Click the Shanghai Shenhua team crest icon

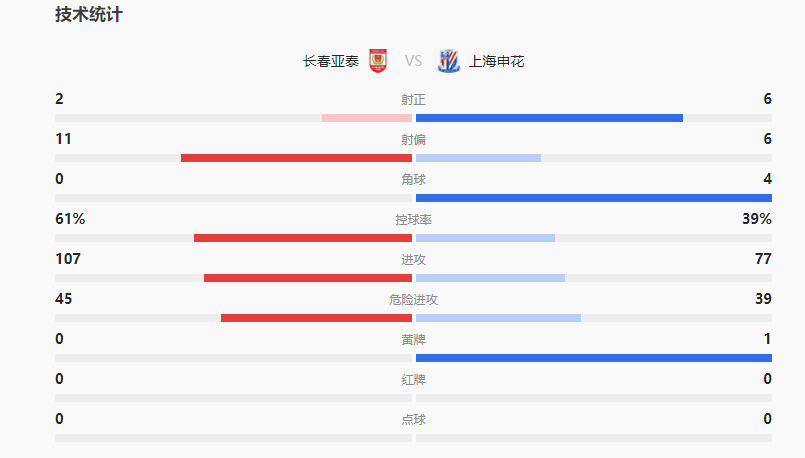pos(449,61)
